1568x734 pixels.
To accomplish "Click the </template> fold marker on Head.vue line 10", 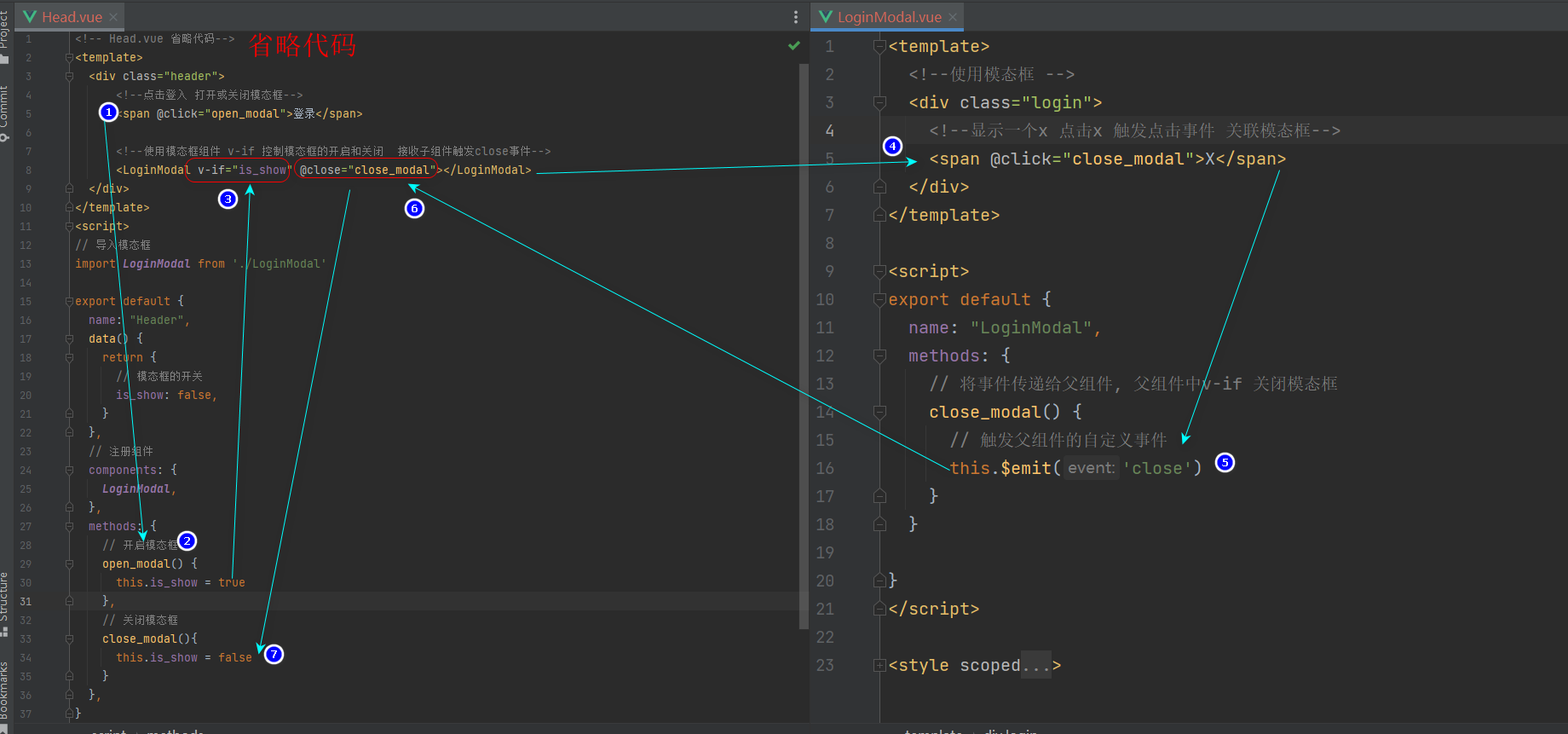I will (69, 208).
